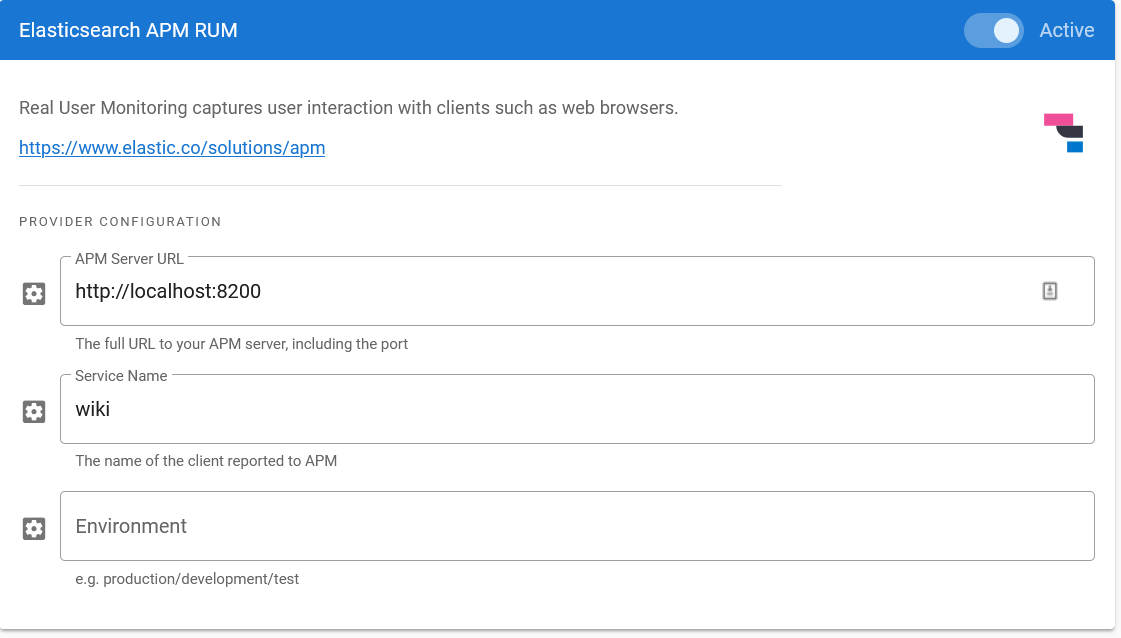
Task: Select the PROVIDER CONFIGURATION heading
Action: click(120, 221)
